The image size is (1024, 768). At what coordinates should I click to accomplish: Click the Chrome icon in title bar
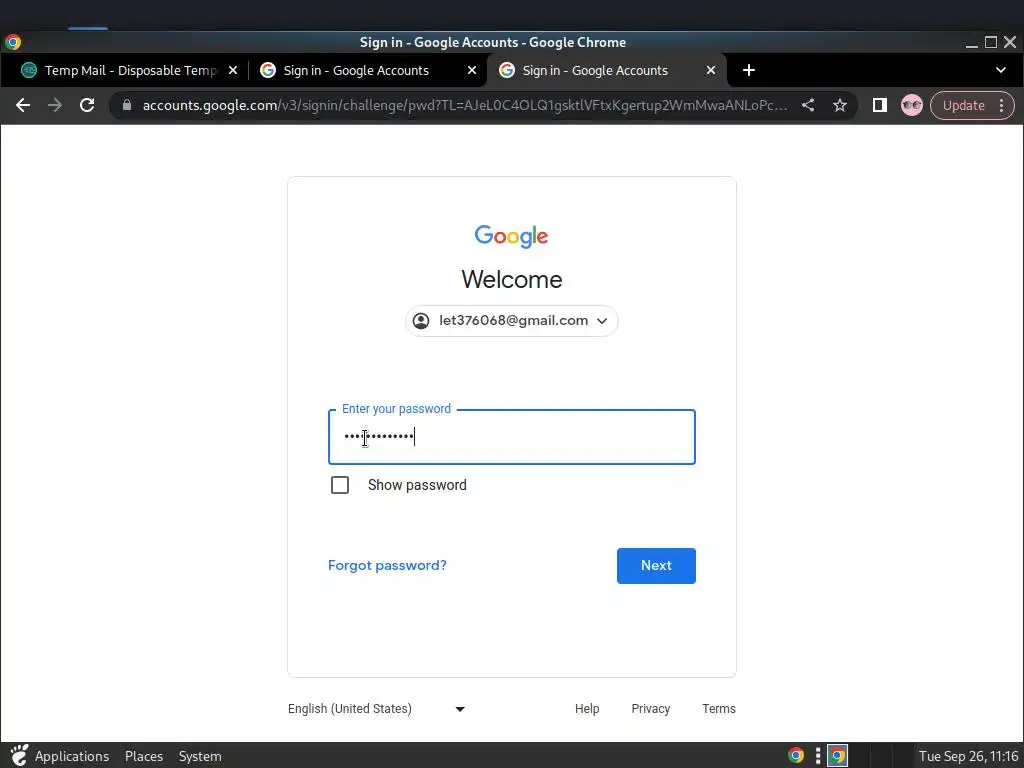(x=13, y=42)
